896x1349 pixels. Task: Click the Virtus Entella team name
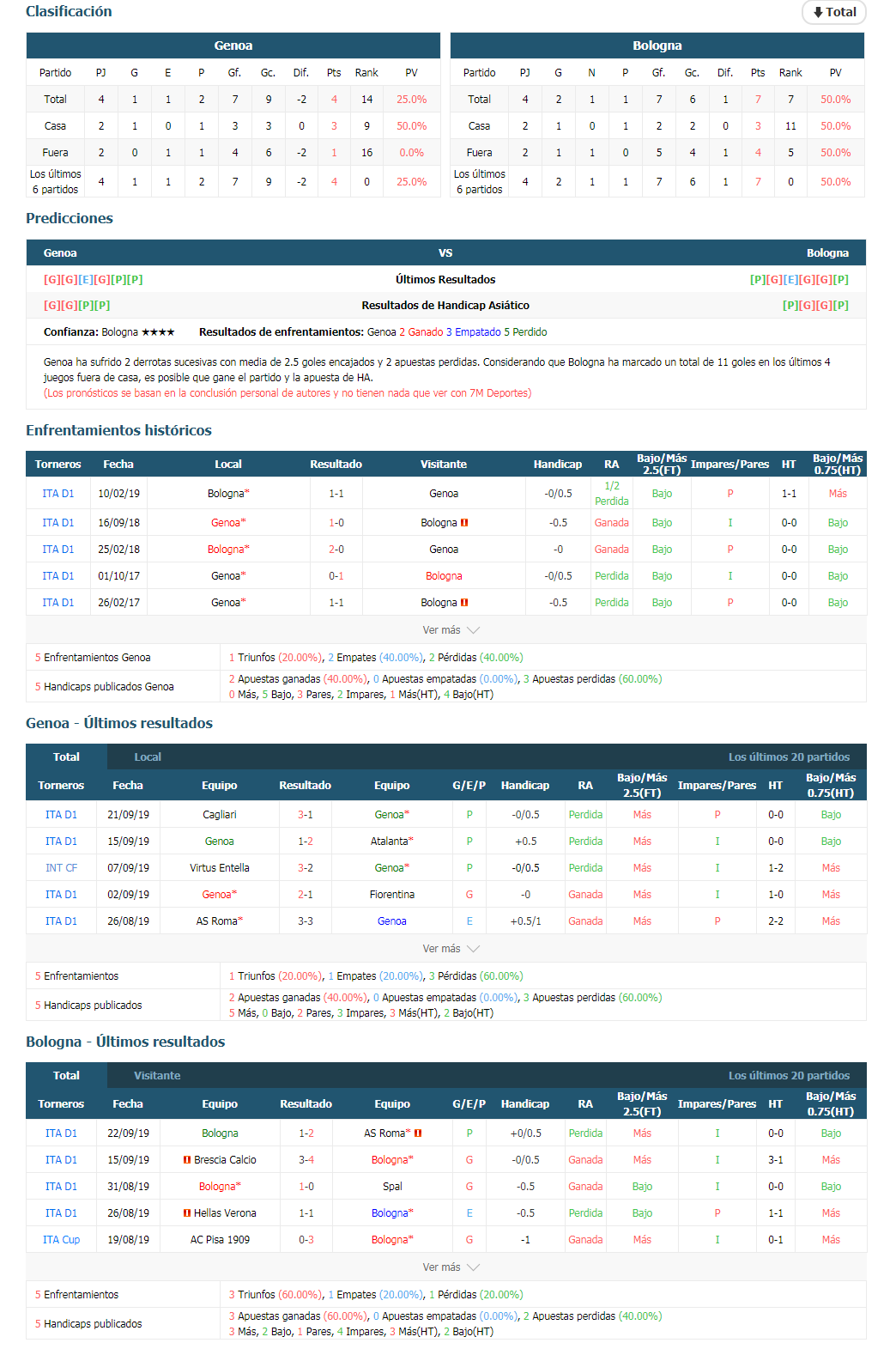[x=220, y=867]
